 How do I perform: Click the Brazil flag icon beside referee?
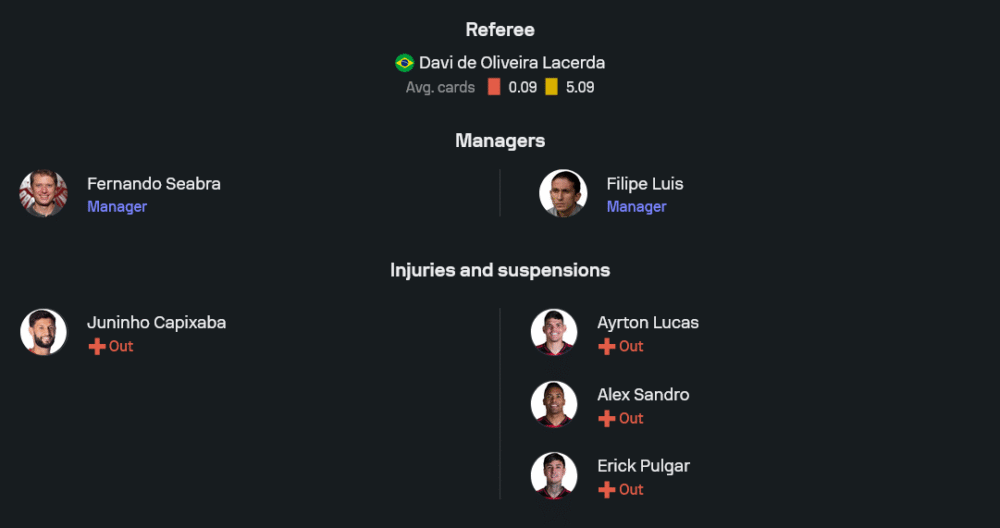tap(405, 63)
